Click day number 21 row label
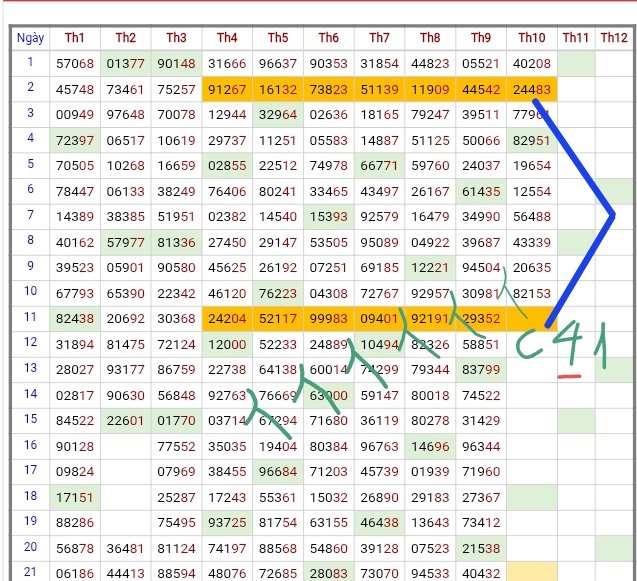Image resolution: width=637 pixels, height=581 pixels. point(30,572)
